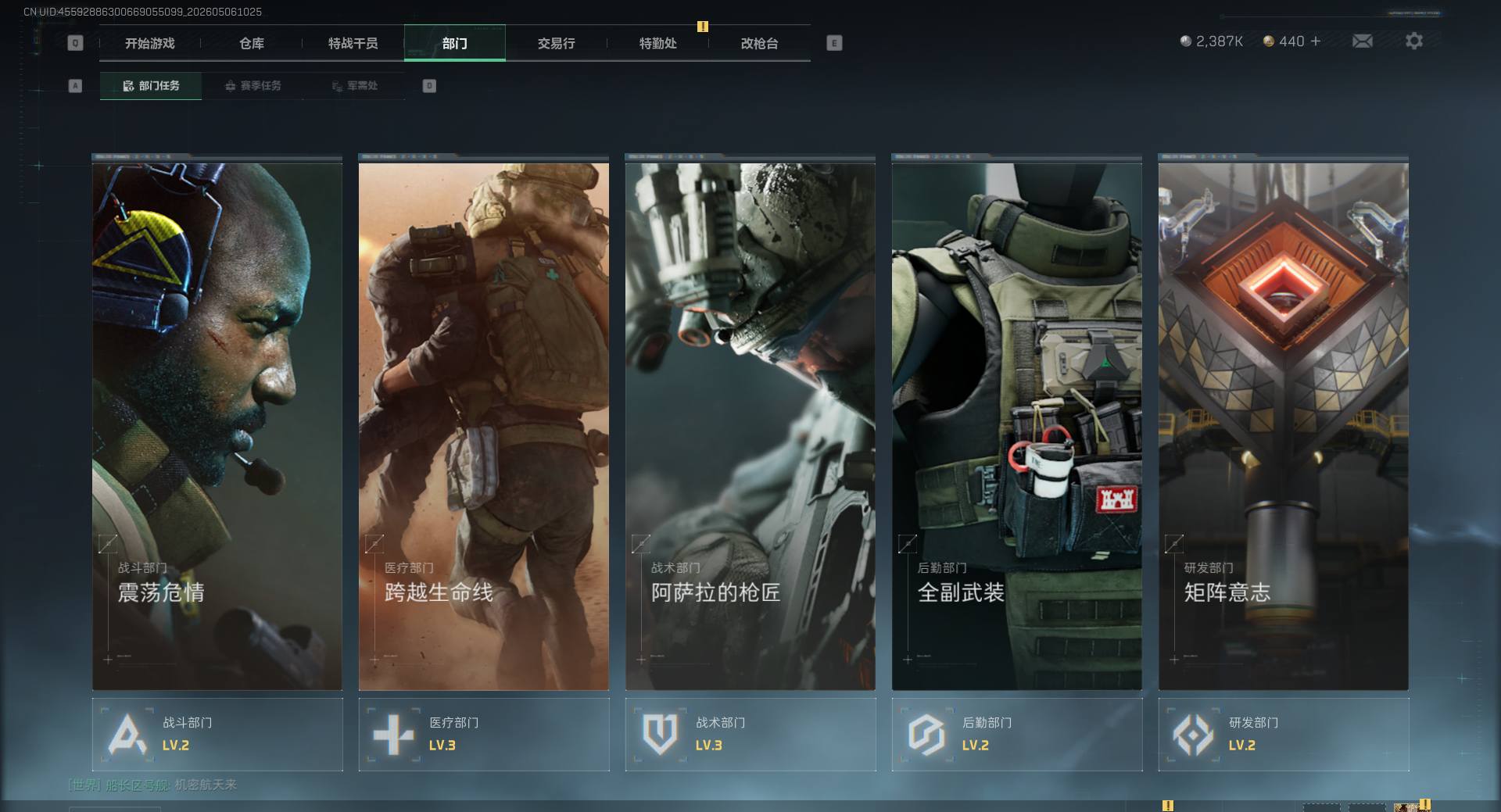
Task: Open the 改枪台 tab
Action: coord(760,43)
